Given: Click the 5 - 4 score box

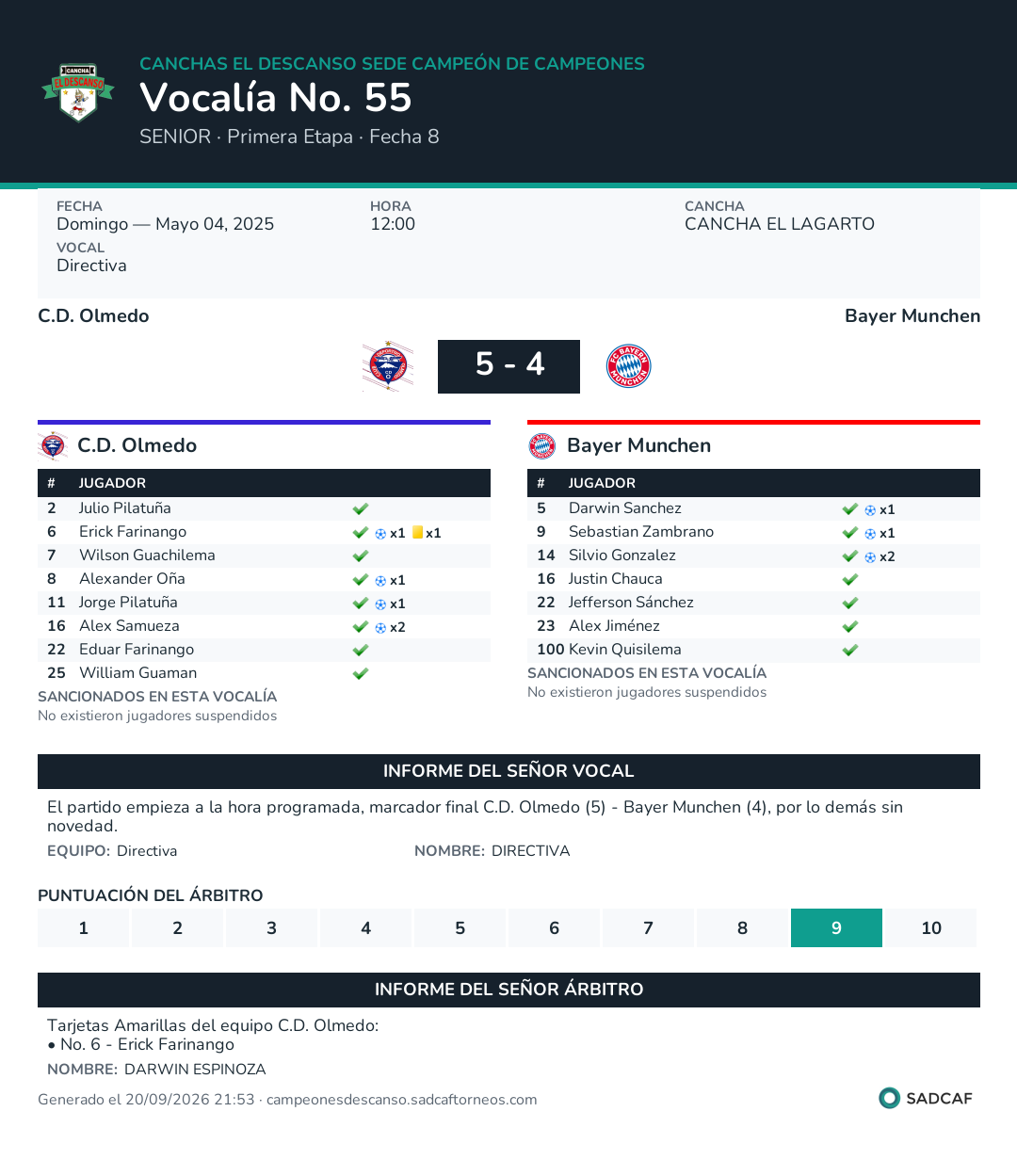Looking at the screenshot, I should [508, 366].
